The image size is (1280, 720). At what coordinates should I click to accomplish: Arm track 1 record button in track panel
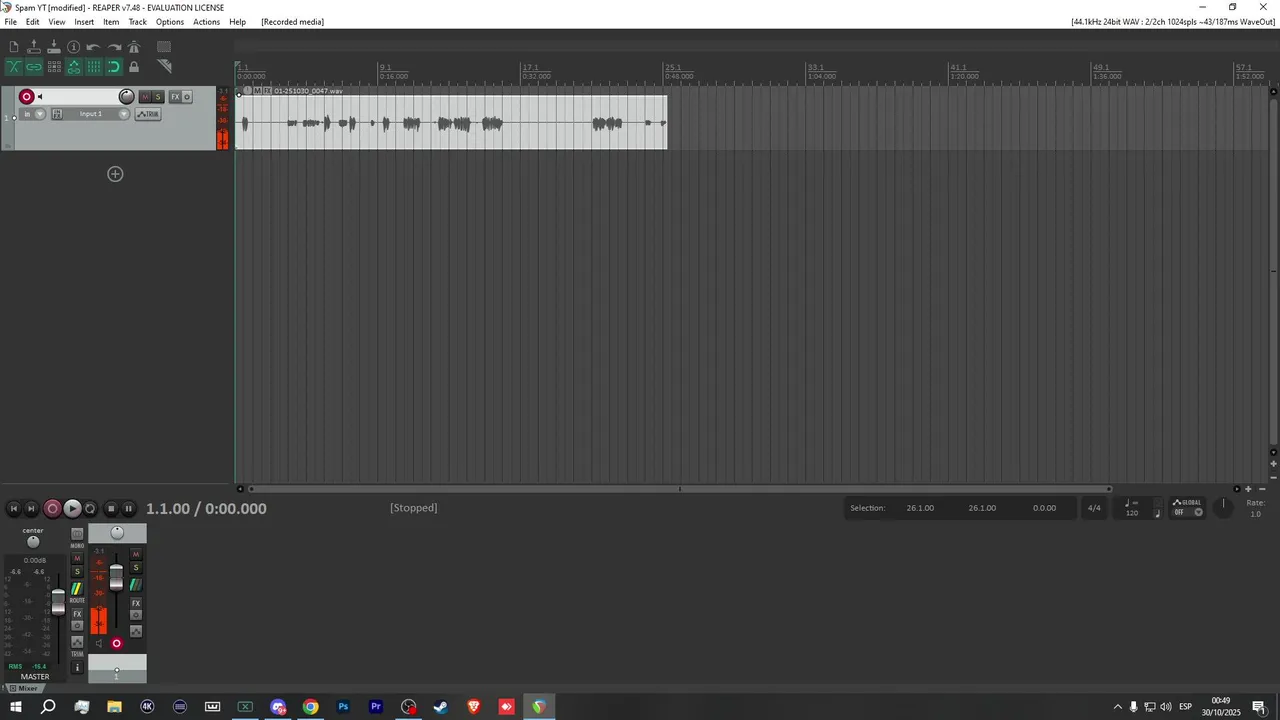coord(27,97)
